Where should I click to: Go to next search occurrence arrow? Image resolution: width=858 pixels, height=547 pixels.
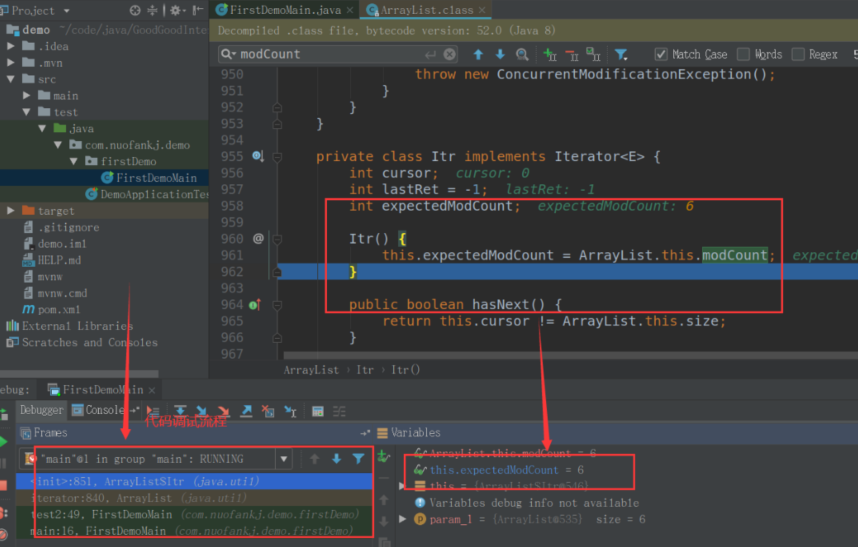click(x=500, y=54)
